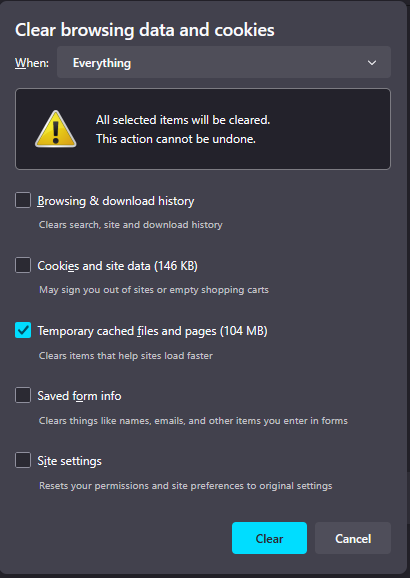The width and height of the screenshot is (410, 578).
Task: Click the Site settings label text
Action: click(x=69, y=461)
